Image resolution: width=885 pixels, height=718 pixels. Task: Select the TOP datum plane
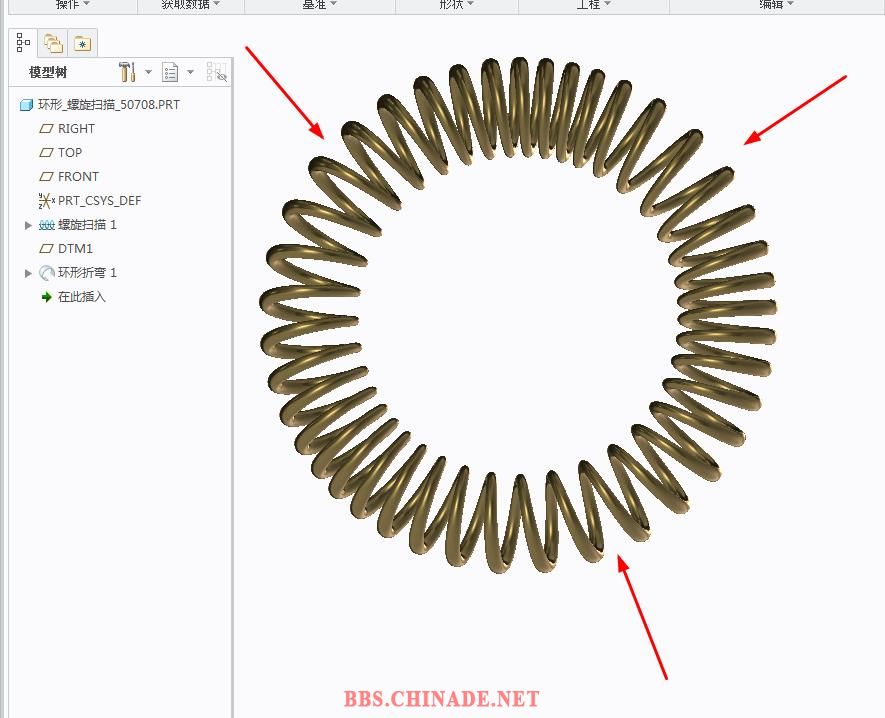[70, 152]
